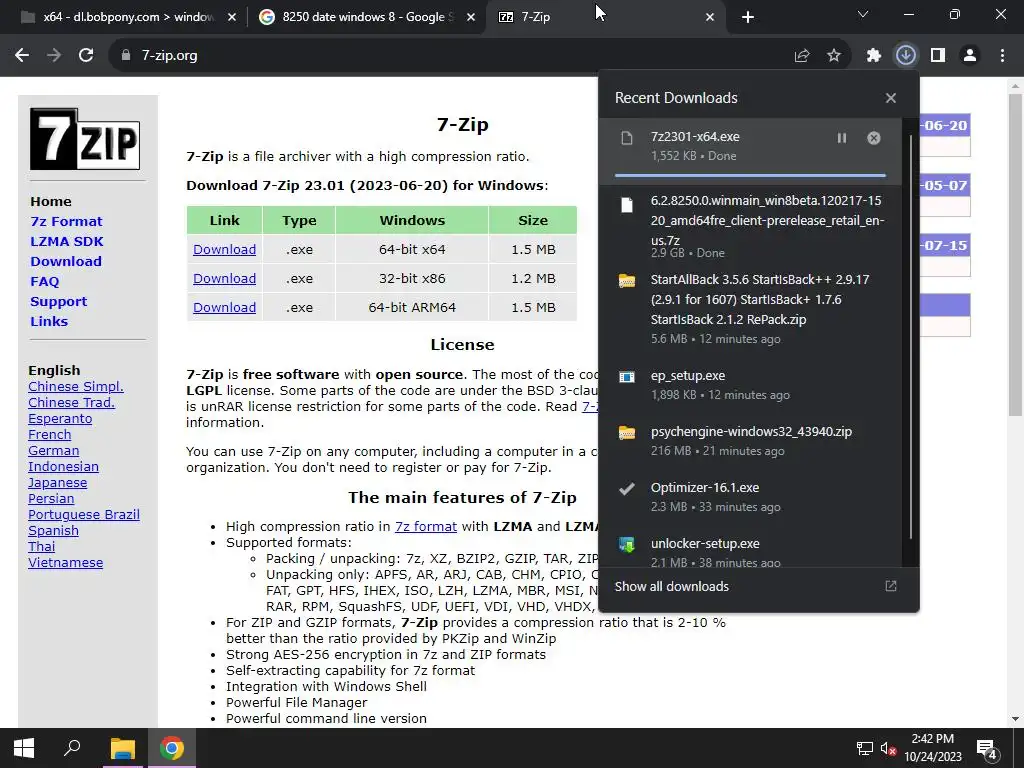This screenshot has width=1024, height=768.
Task: Switch language to Chinese Simpl.
Action: tap(76, 387)
